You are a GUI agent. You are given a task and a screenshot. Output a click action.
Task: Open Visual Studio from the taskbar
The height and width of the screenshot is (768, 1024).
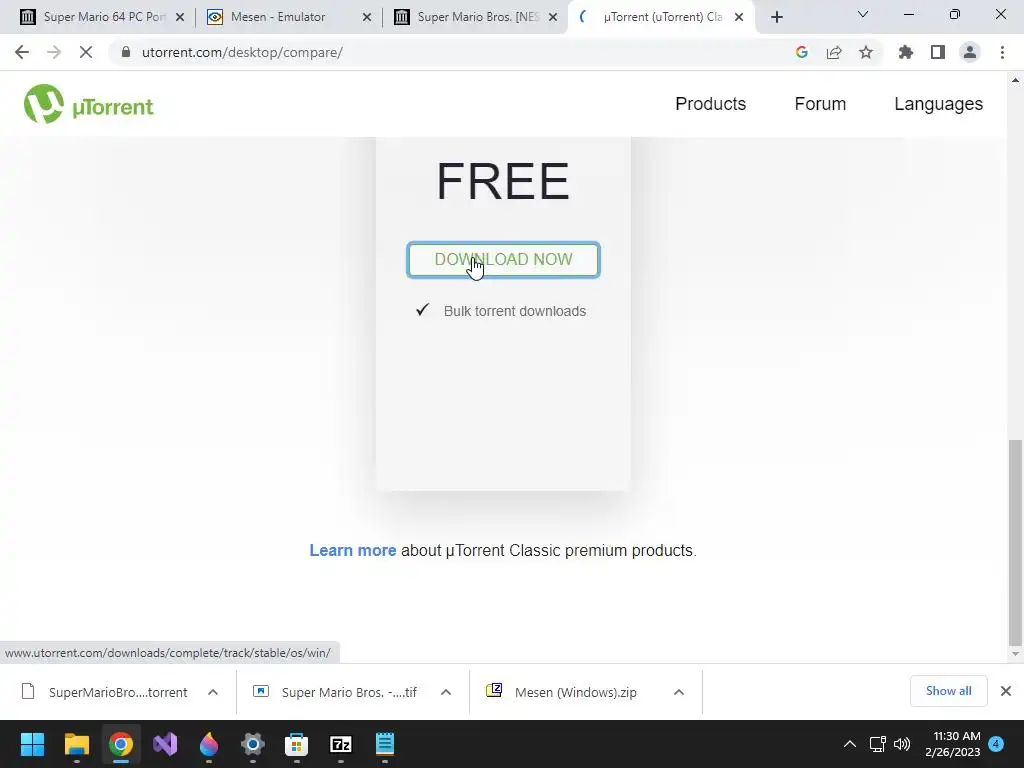(165, 744)
